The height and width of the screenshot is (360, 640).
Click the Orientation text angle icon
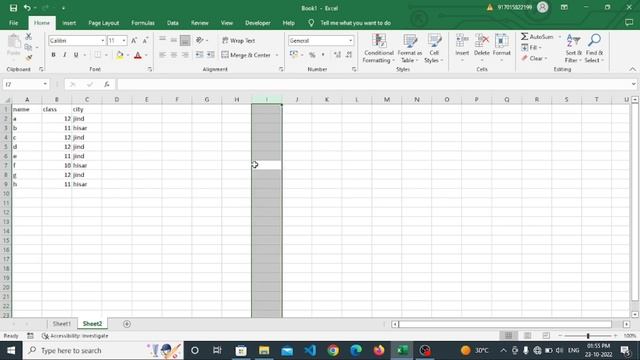200,40
